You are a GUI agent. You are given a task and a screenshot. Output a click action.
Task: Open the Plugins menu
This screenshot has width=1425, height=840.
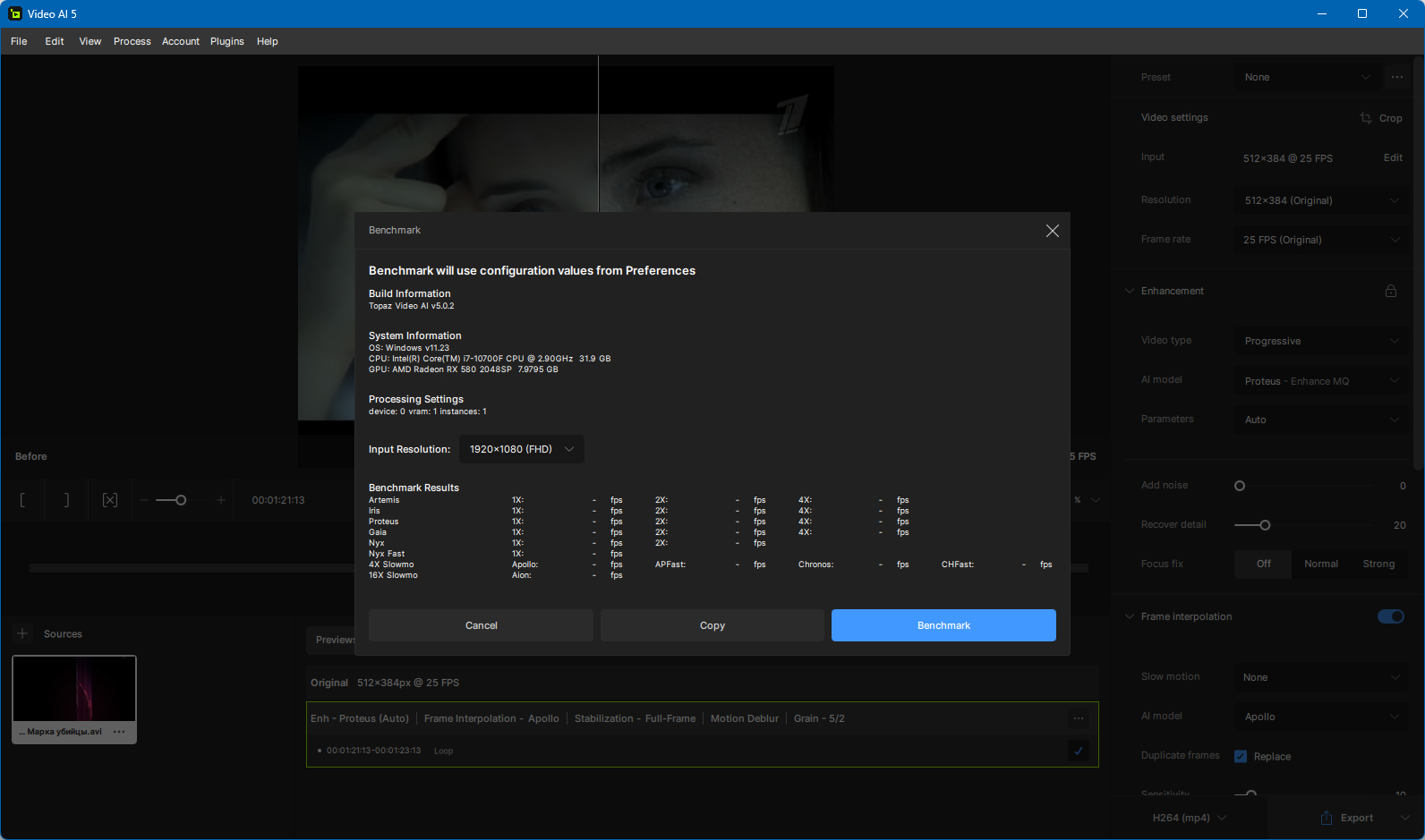[227, 41]
